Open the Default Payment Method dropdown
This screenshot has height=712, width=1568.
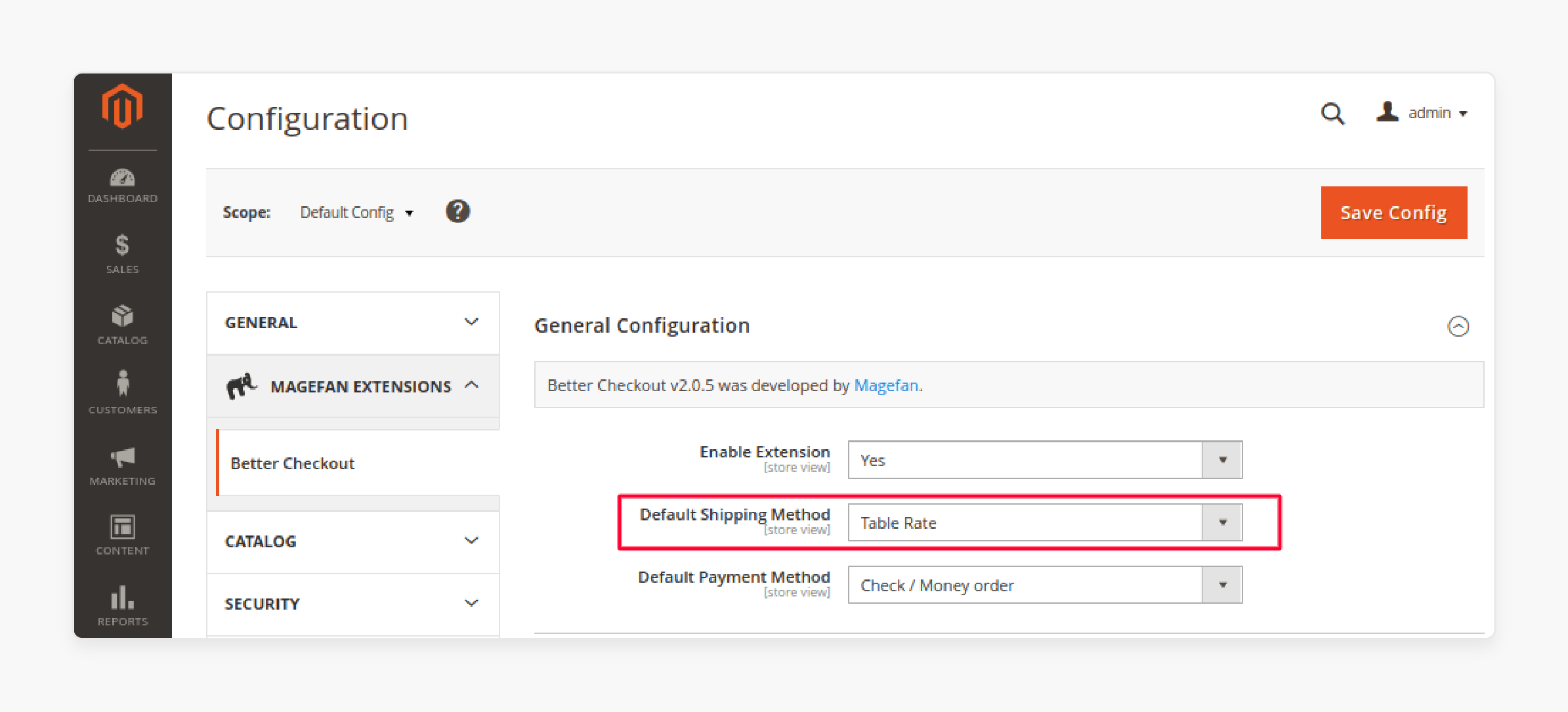point(1045,585)
